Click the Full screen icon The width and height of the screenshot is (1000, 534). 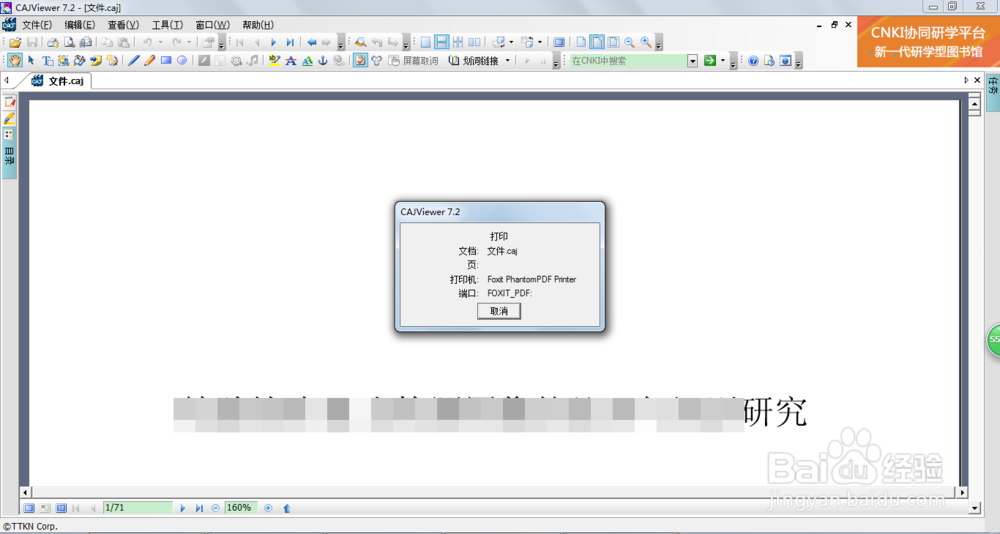click(559, 42)
